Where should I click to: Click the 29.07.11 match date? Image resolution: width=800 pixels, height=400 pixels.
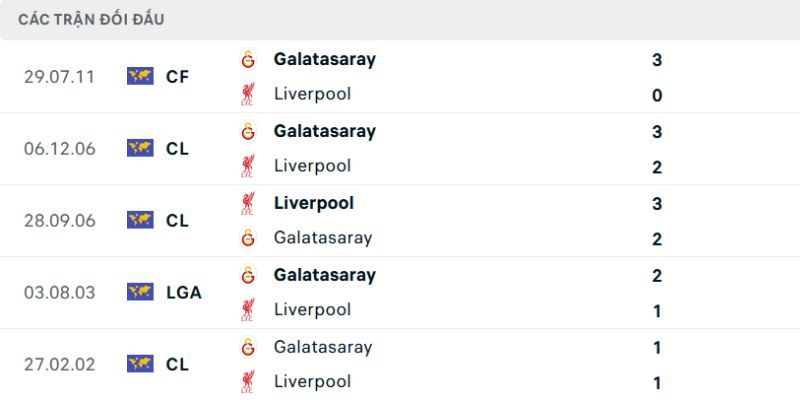[59, 76]
